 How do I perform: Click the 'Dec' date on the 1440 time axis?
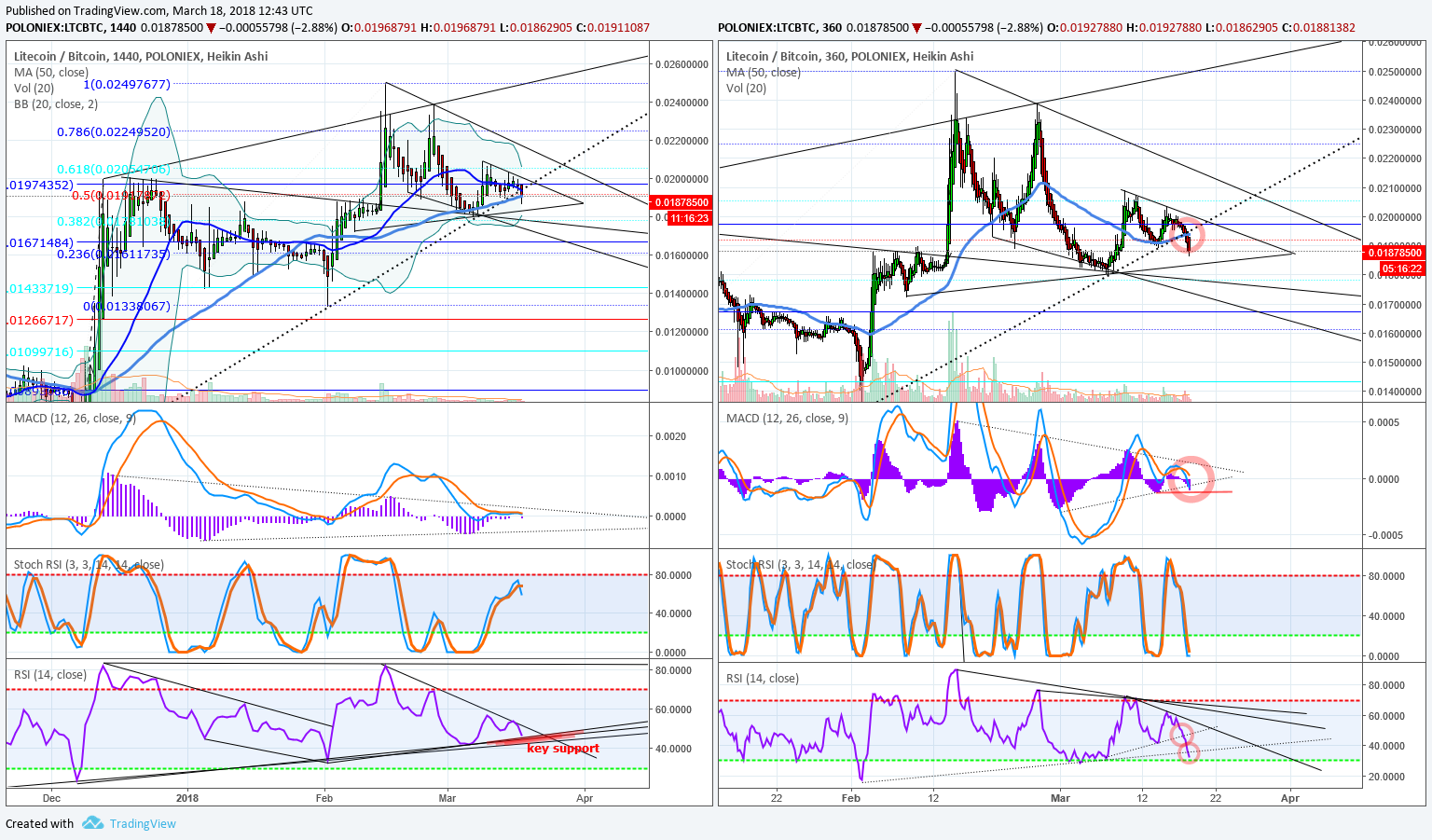(51, 798)
